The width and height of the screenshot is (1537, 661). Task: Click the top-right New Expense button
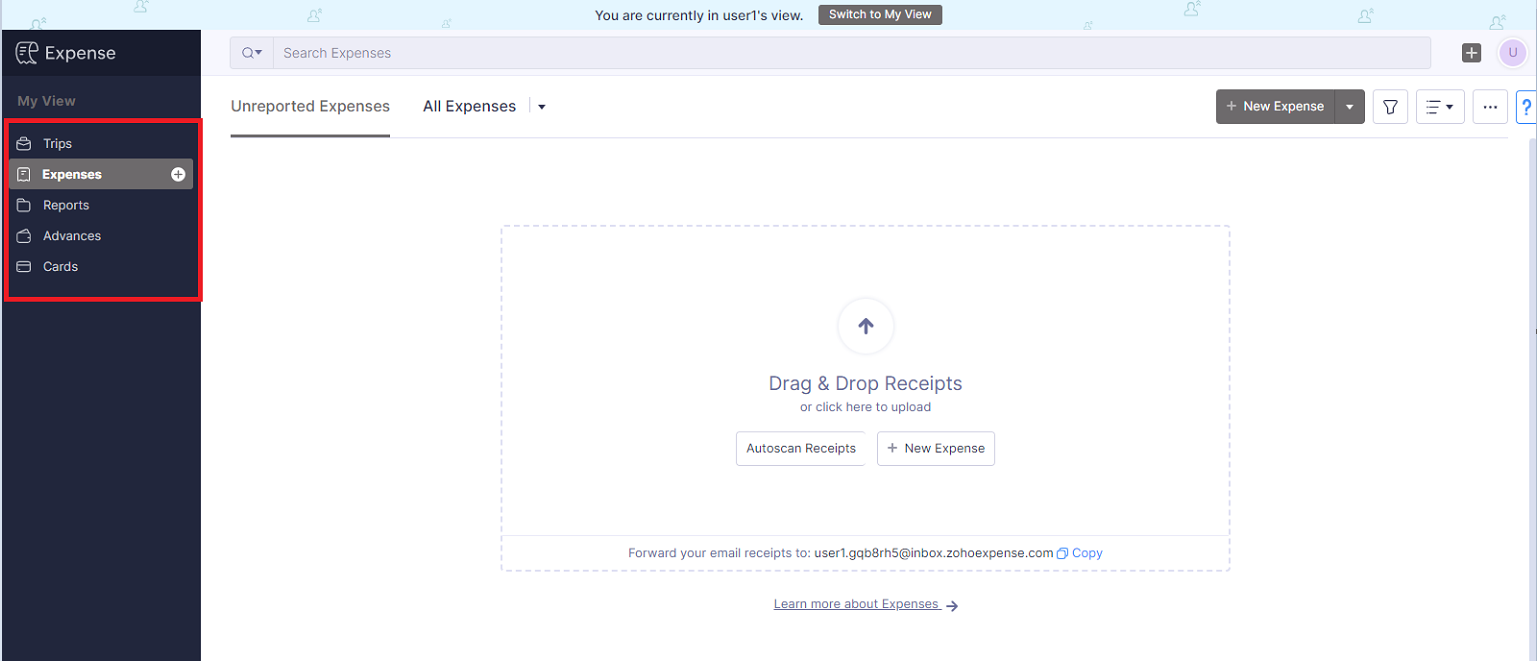click(x=1276, y=107)
